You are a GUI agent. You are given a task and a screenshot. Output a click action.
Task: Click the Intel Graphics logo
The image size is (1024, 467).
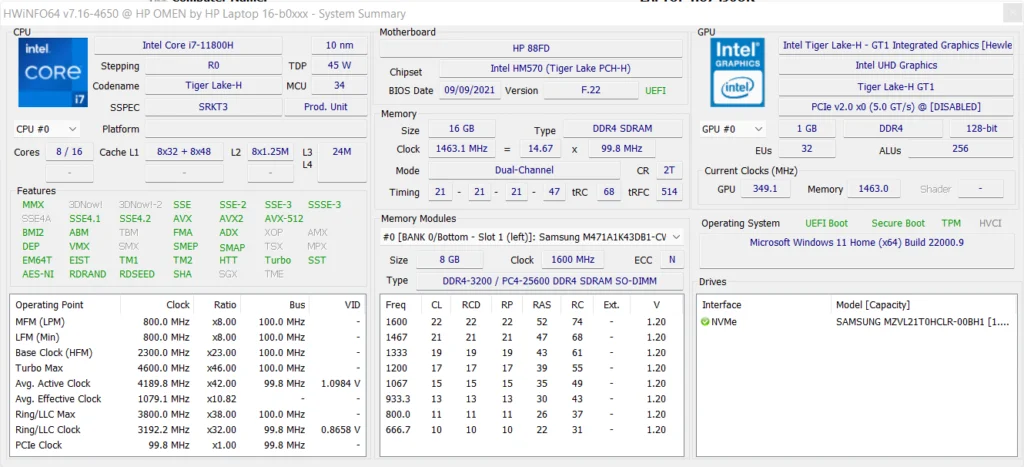point(737,72)
